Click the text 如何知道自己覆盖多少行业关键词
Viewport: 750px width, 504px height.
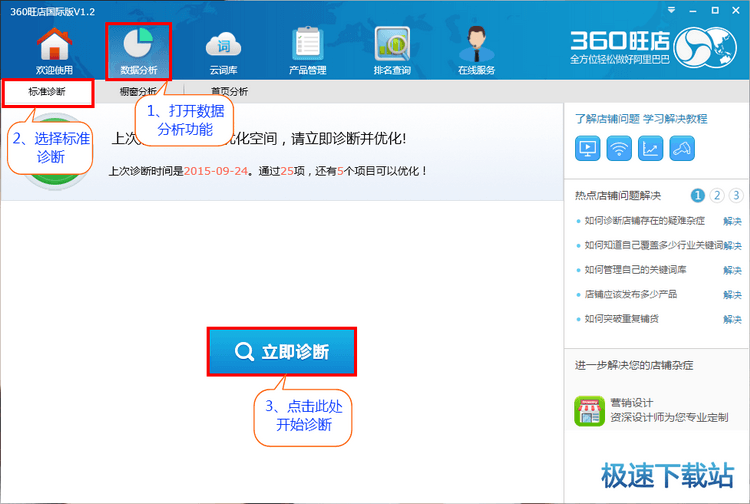click(x=653, y=245)
